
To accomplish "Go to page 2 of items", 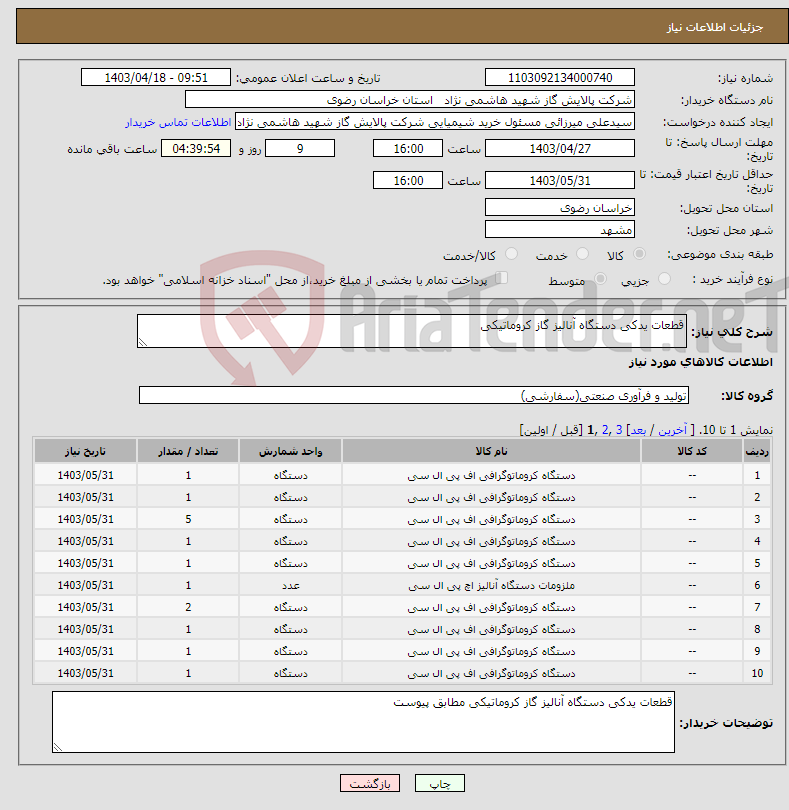I will coord(605,430).
